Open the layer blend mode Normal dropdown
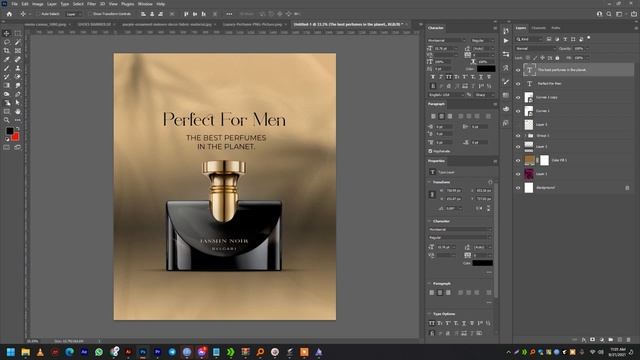The image size is (640, 360). 535,49
